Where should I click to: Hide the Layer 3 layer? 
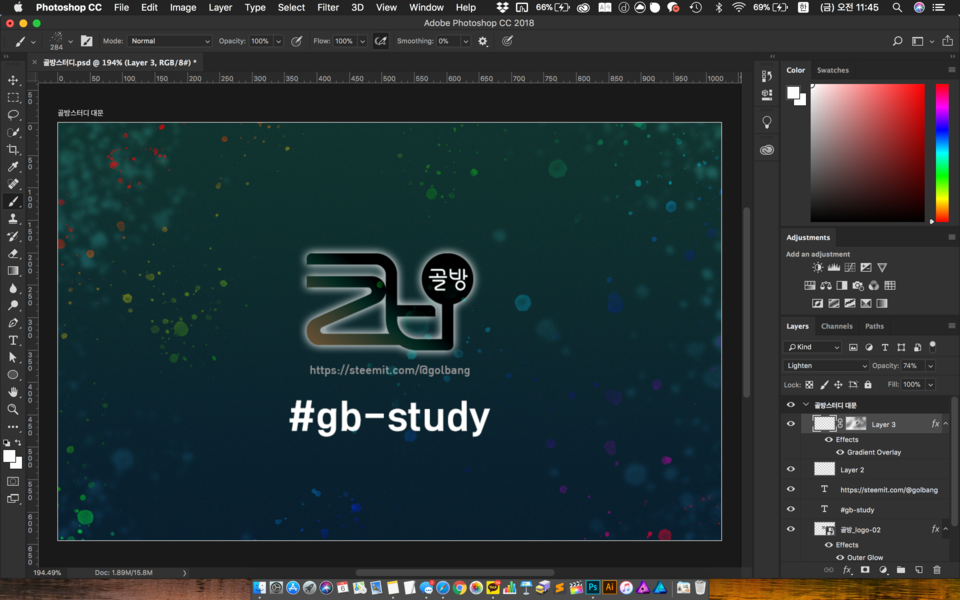[x=790, y=424]
